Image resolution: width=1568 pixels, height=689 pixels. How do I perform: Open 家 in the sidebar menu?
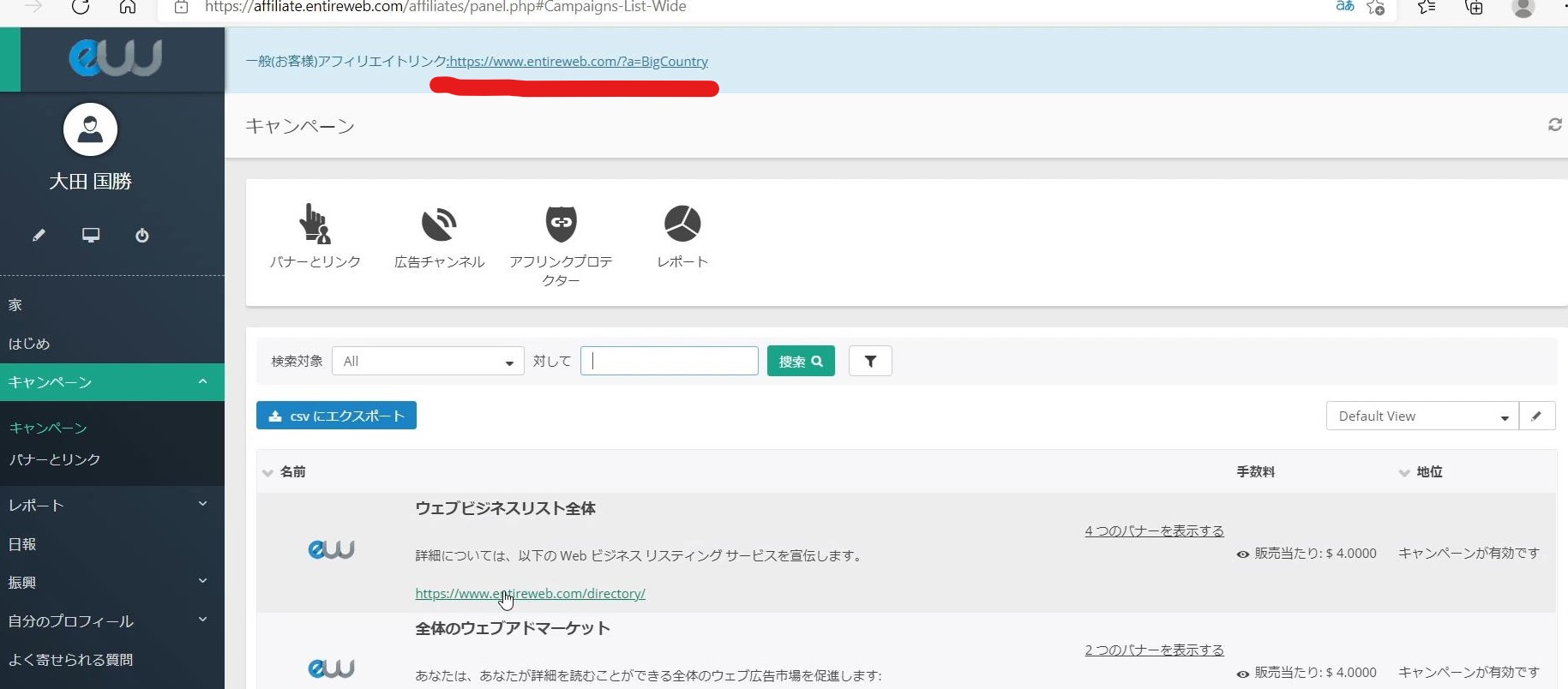(x=15, y=304)
